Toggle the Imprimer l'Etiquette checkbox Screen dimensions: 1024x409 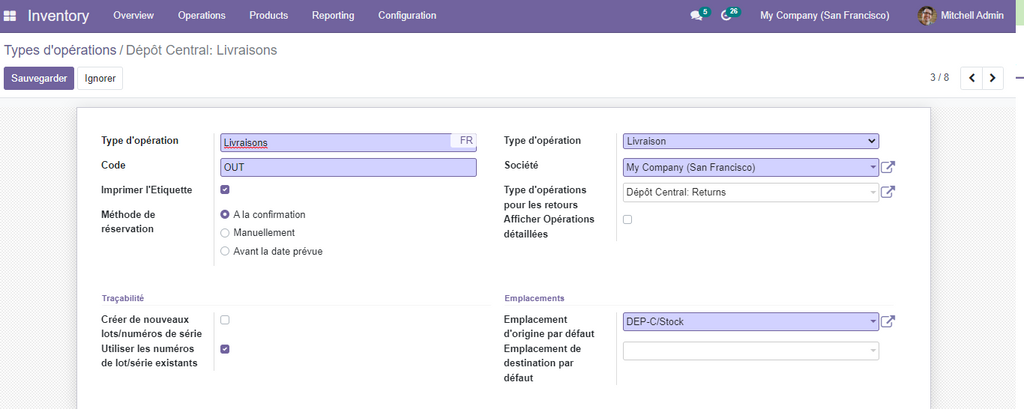point(225,190)
